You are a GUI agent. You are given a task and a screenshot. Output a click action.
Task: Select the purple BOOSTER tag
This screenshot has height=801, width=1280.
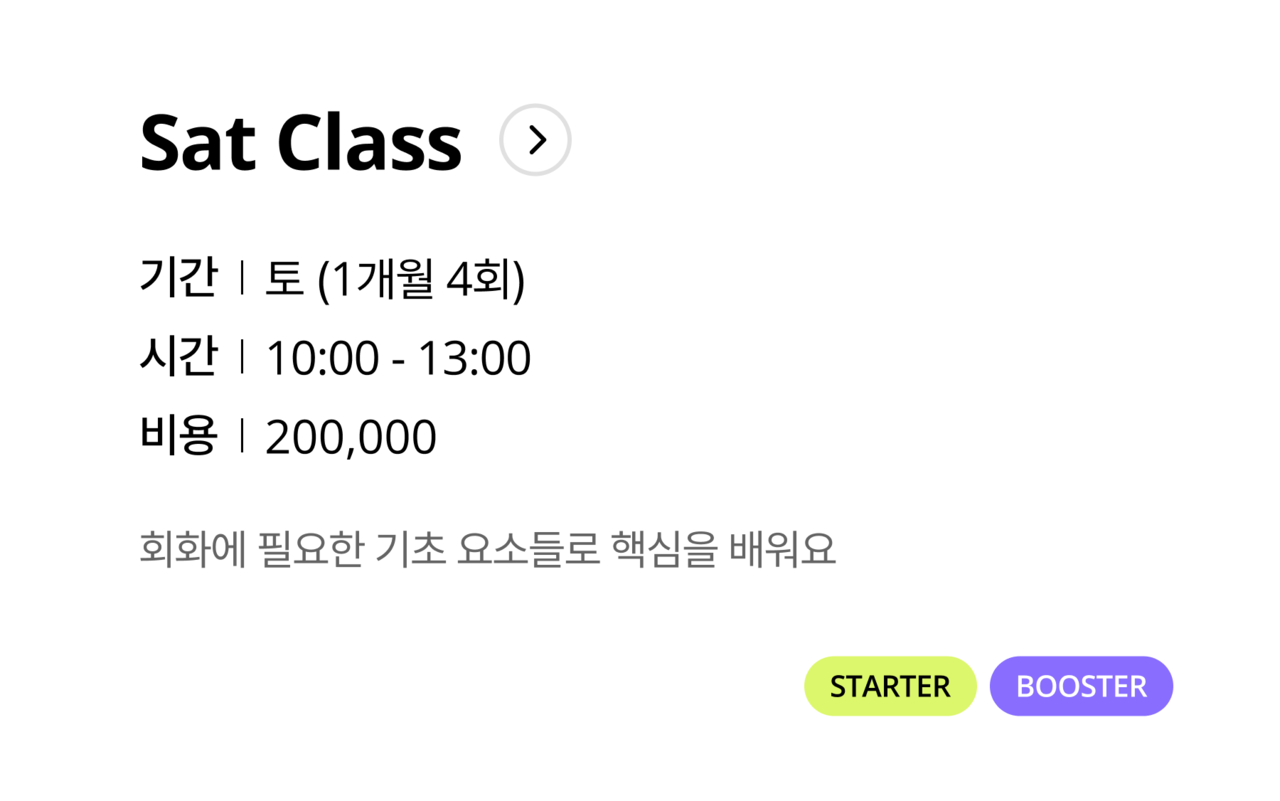click(1081, 686)
